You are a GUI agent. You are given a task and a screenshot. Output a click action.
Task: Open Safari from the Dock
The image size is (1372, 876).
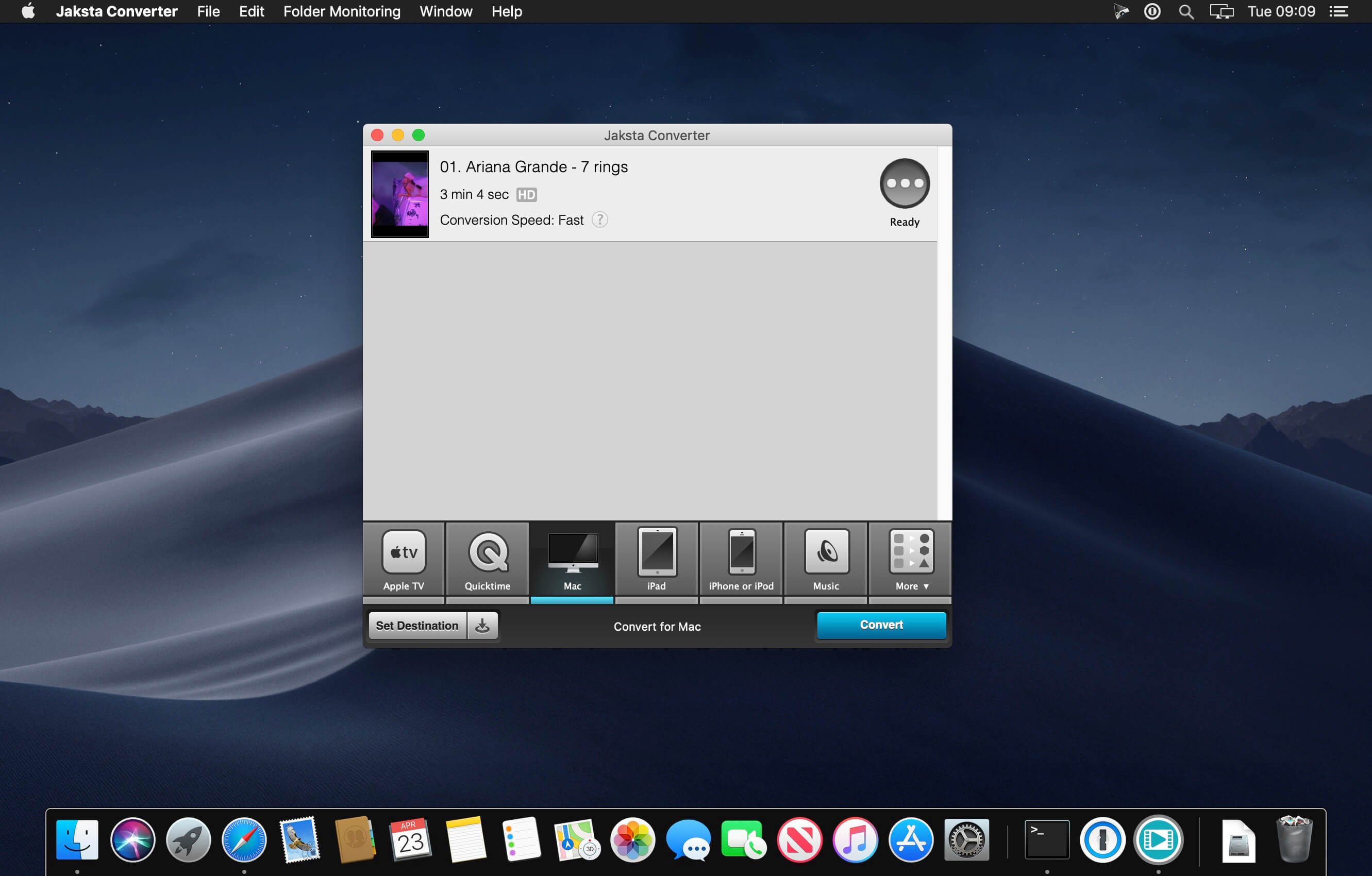tap(244, 839)
